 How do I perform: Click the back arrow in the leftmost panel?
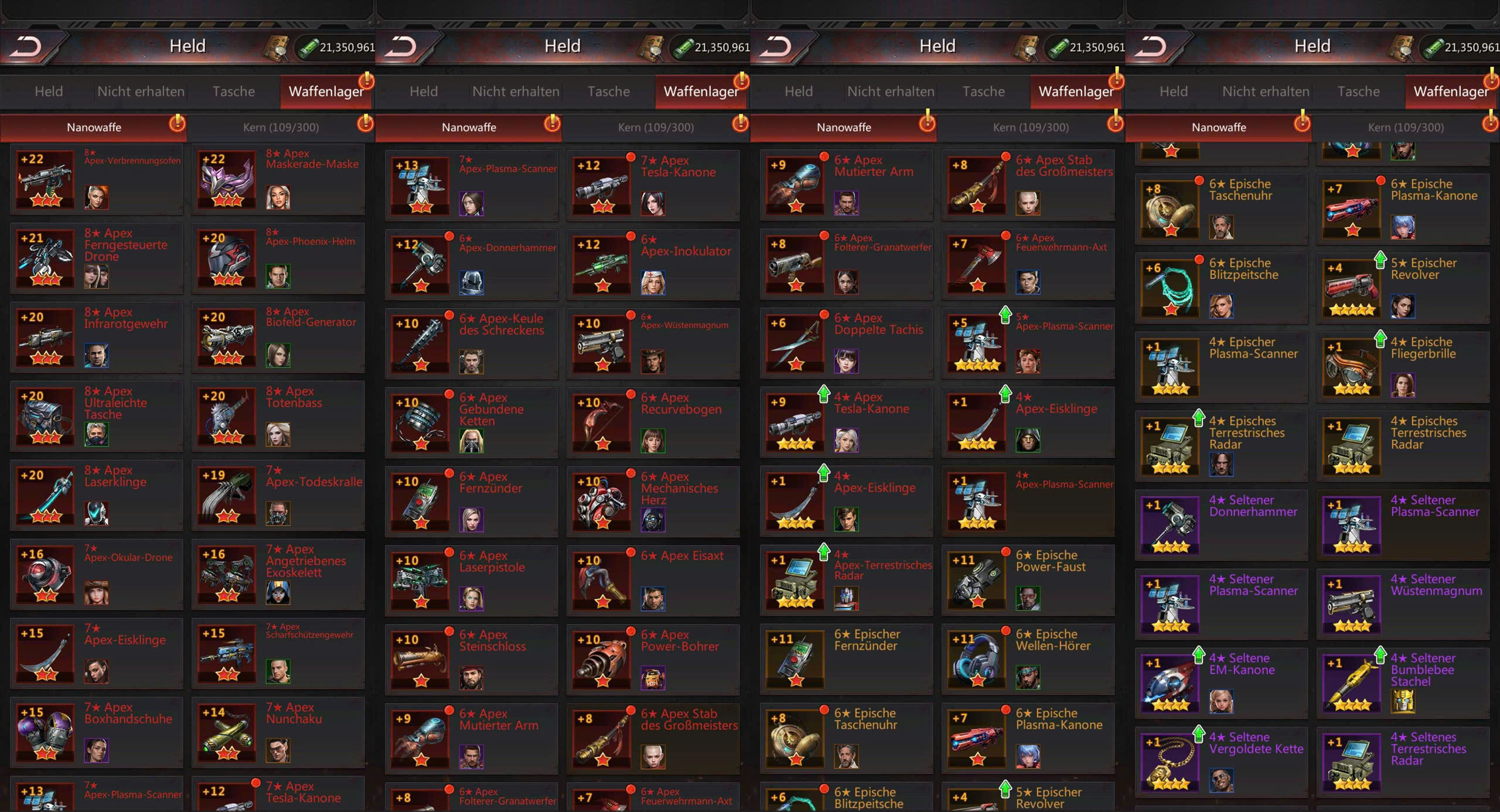26,46
